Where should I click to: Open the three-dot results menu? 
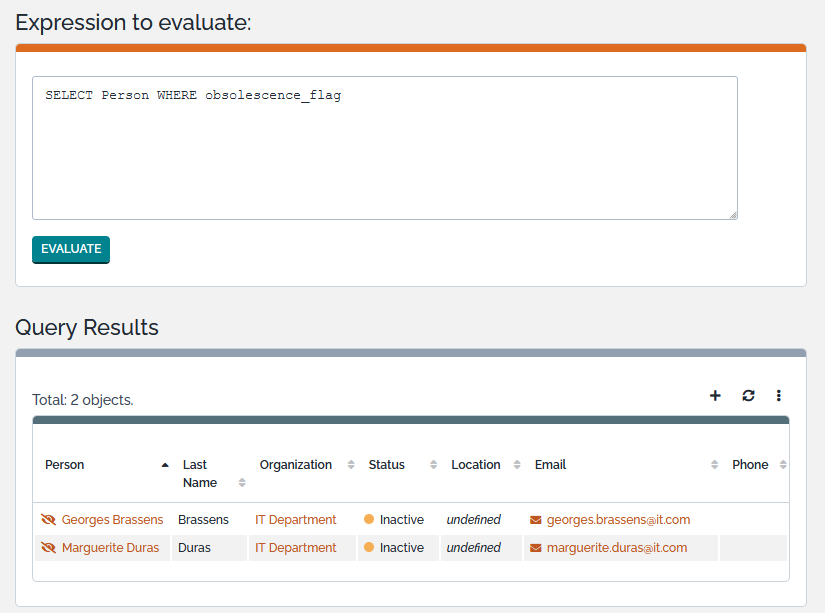[x=779, y=396]
